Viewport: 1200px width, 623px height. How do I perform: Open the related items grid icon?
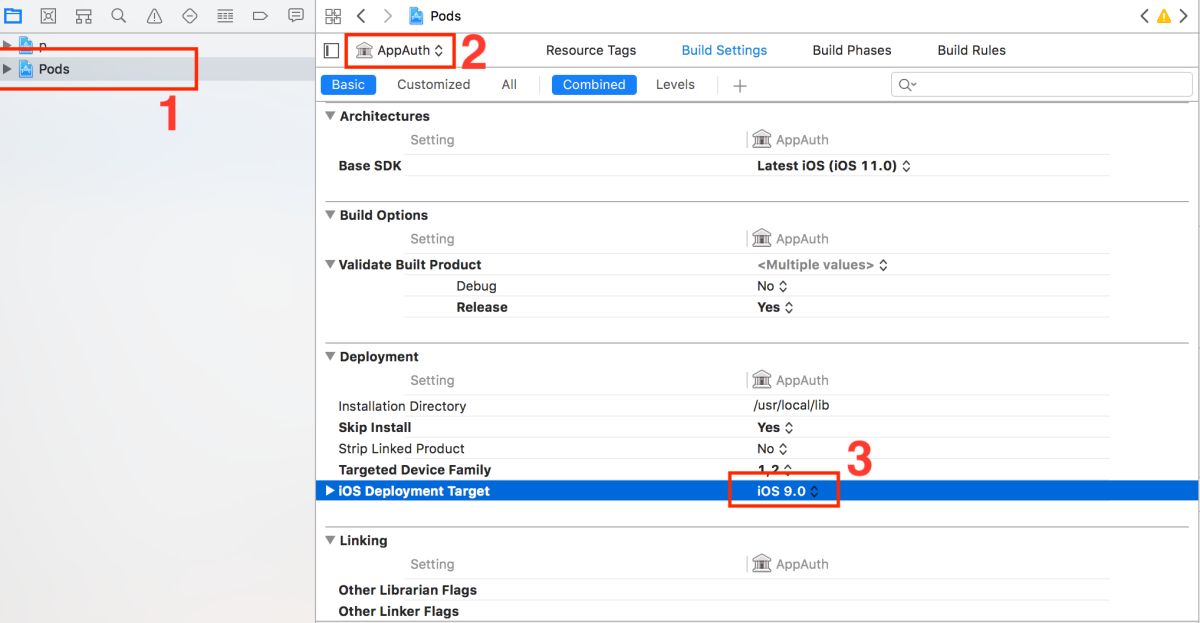coord(333,16)
